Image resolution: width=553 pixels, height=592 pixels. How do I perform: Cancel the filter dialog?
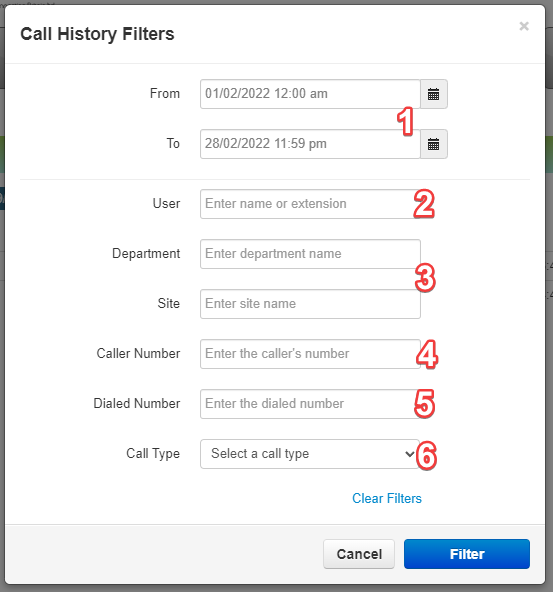pyautogui.click(x=359, y=554)
